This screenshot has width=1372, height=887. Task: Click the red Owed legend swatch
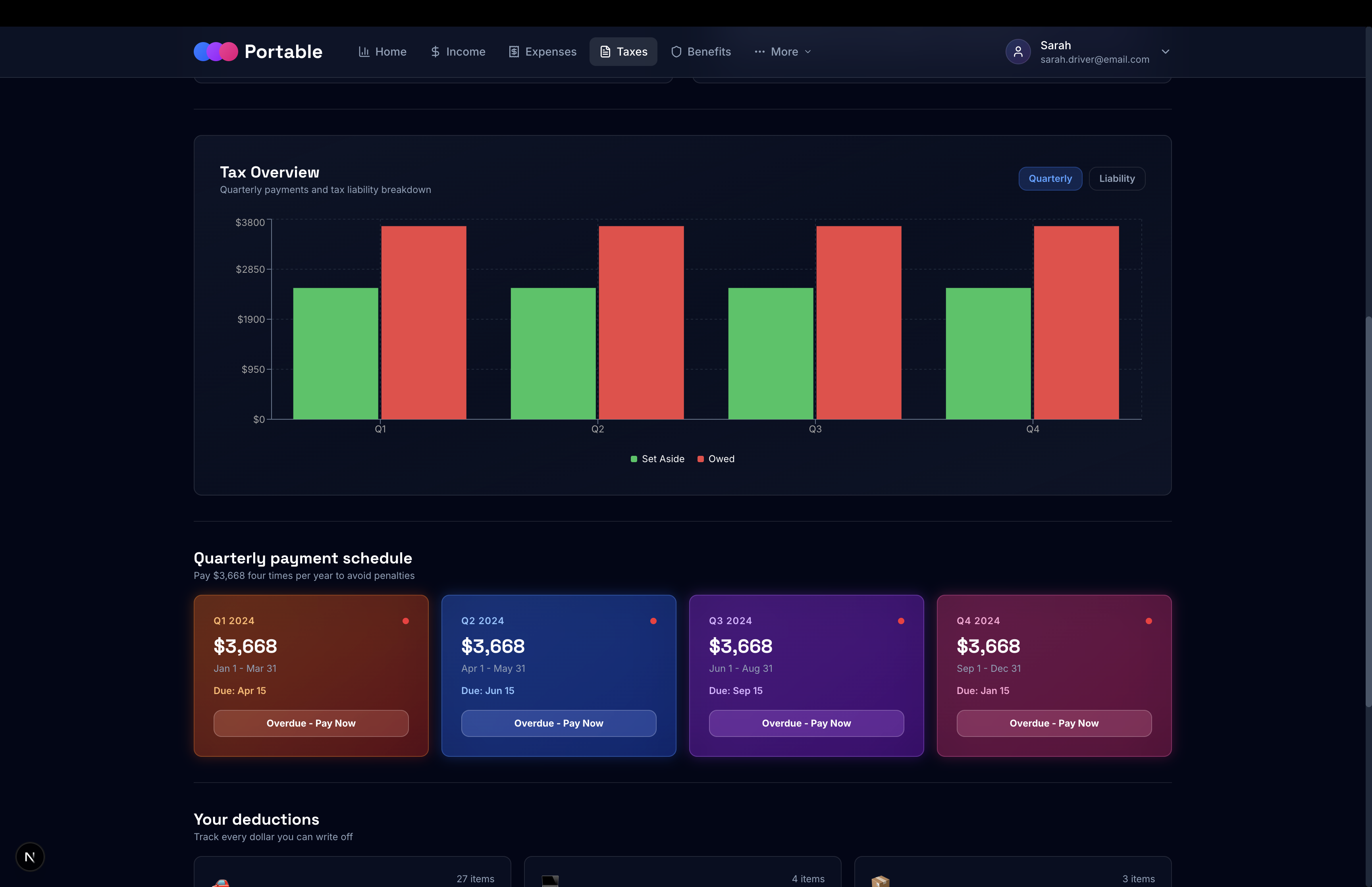coord(700,459)
